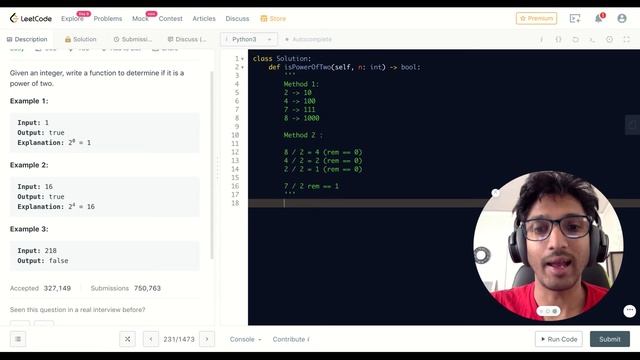The width and height of the screenshot is (640, 360).
Task: Open Explore in the top navigation
Action: (72, 18)
